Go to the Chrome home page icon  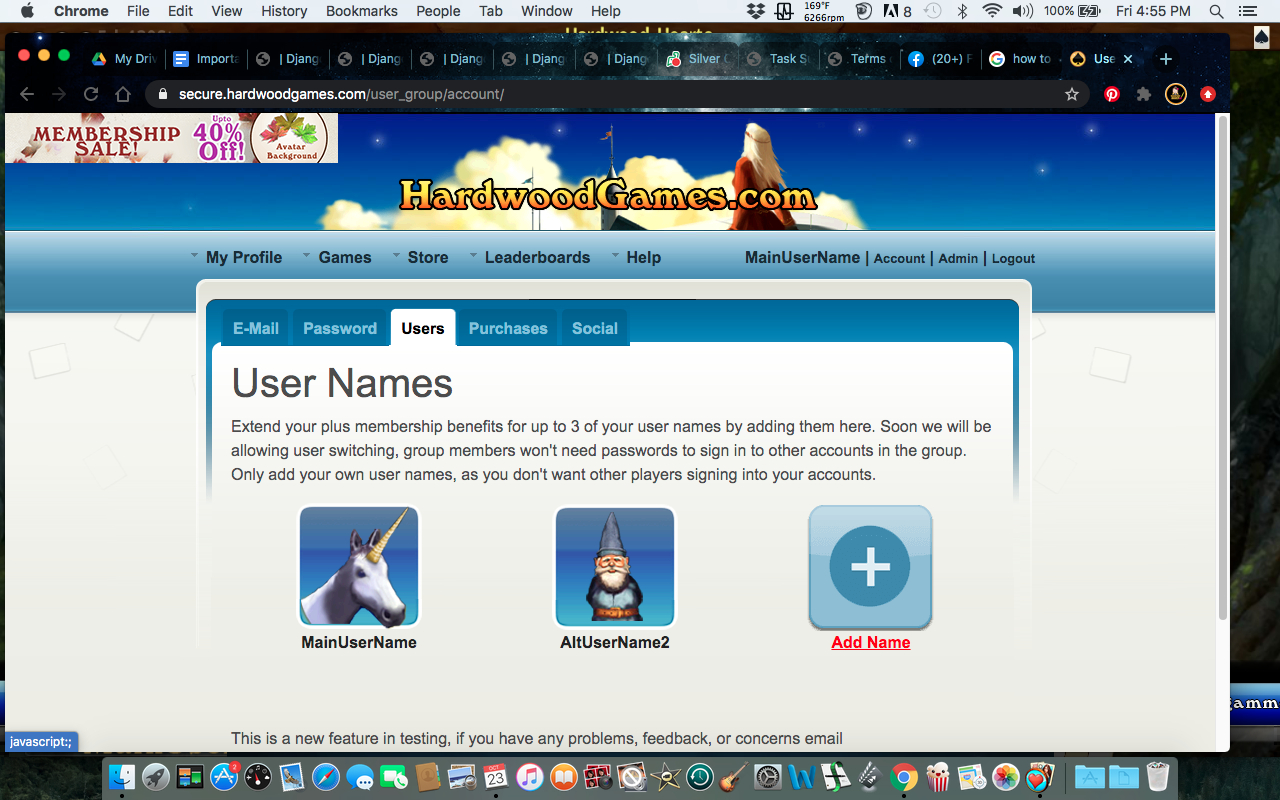123,94
